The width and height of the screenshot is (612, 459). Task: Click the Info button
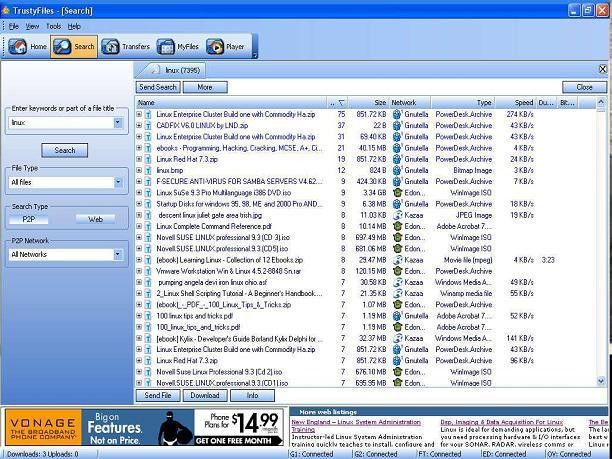tap(252, 395)
